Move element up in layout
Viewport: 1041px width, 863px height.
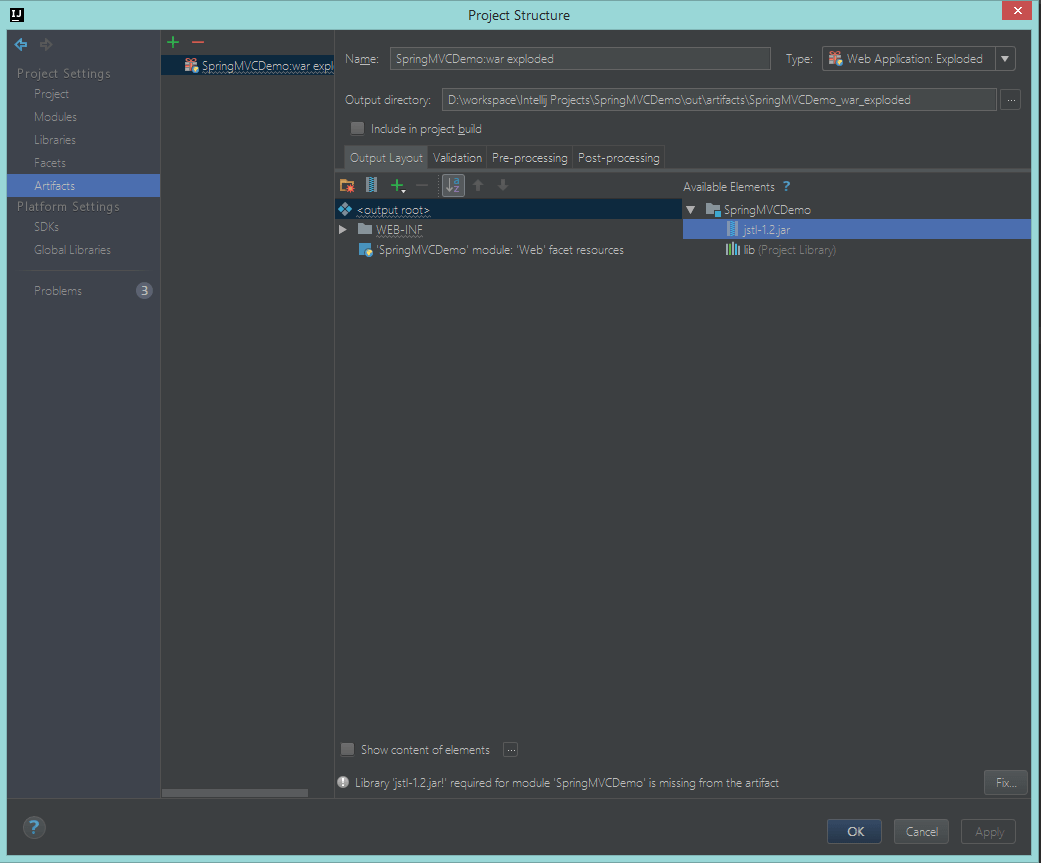pos(478,185)
